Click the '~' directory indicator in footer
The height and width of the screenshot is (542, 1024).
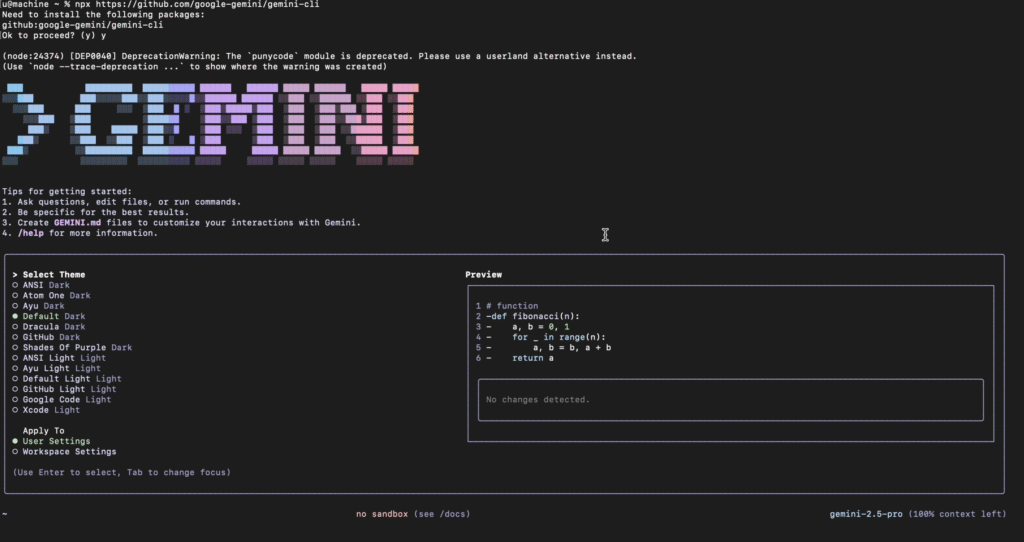point(5,515)
